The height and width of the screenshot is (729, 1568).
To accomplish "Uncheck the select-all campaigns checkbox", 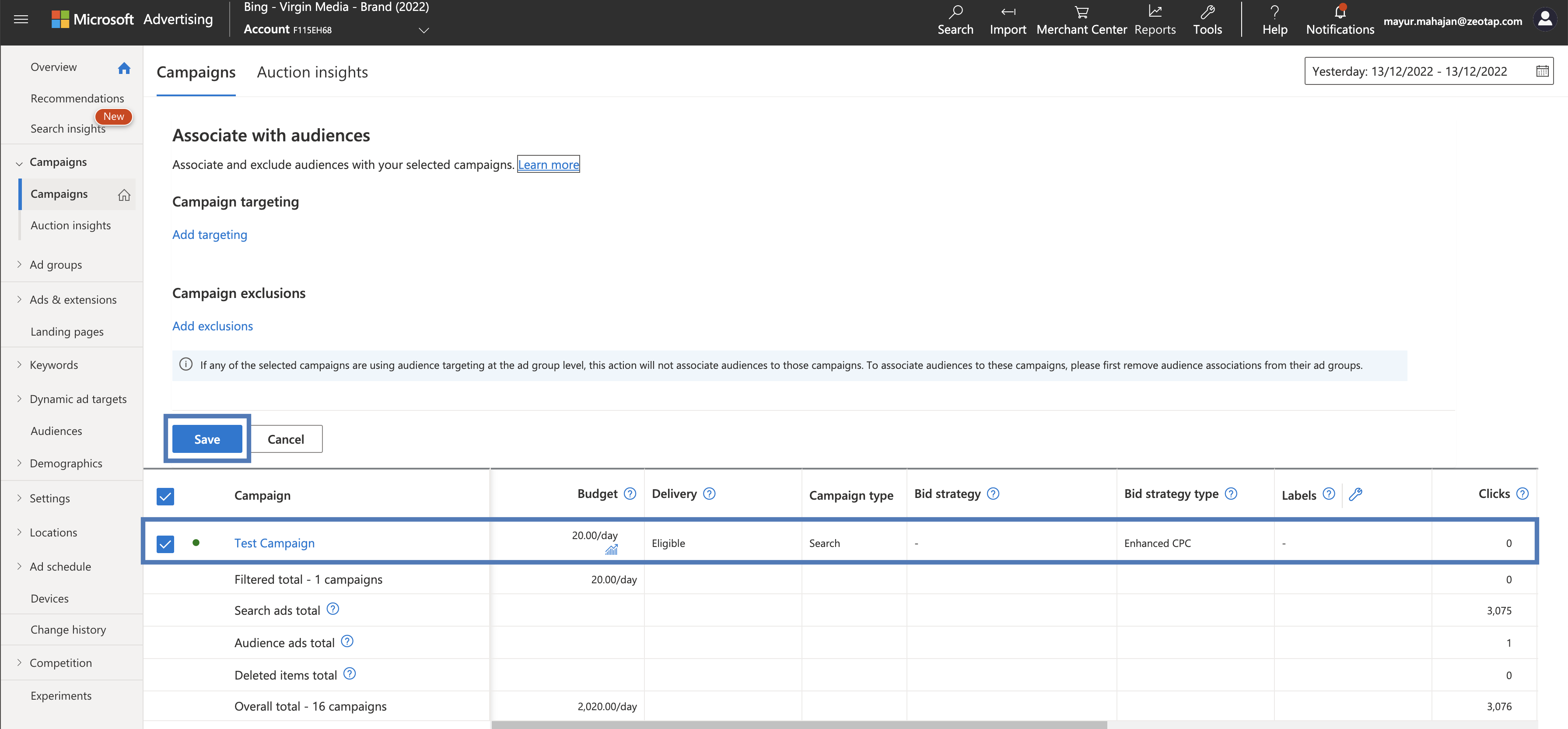I will (165, 496).
